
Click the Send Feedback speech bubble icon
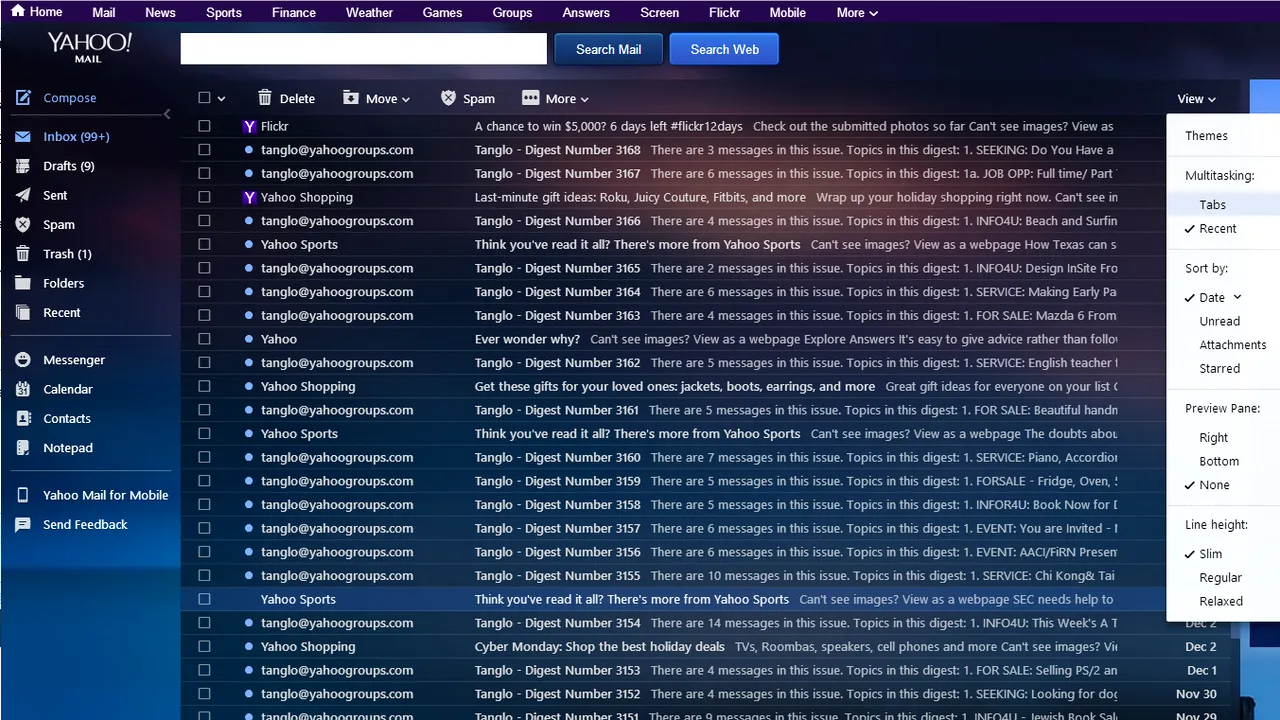(23, 525)
